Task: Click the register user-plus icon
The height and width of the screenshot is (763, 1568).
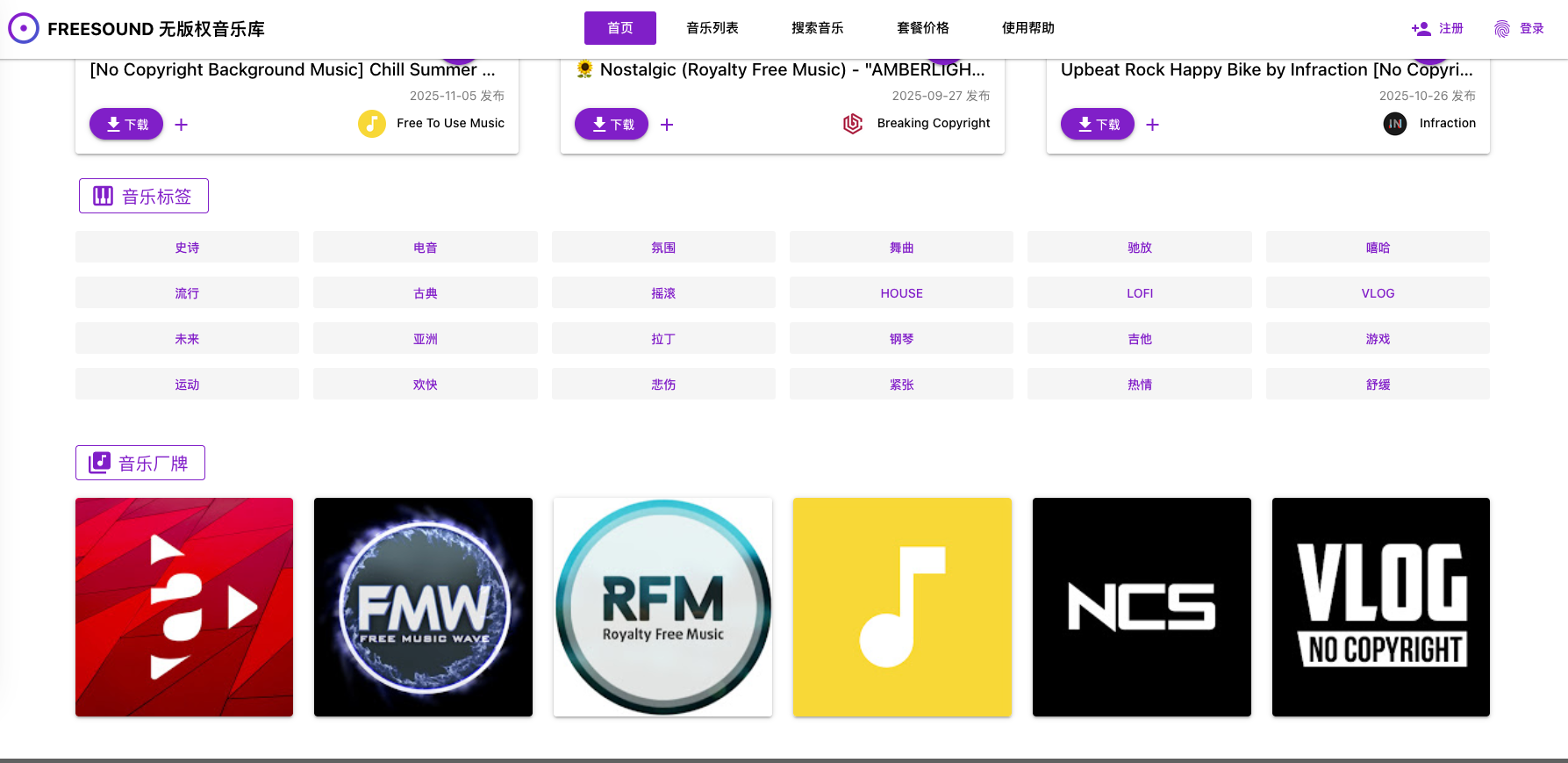Action: 1421,29
